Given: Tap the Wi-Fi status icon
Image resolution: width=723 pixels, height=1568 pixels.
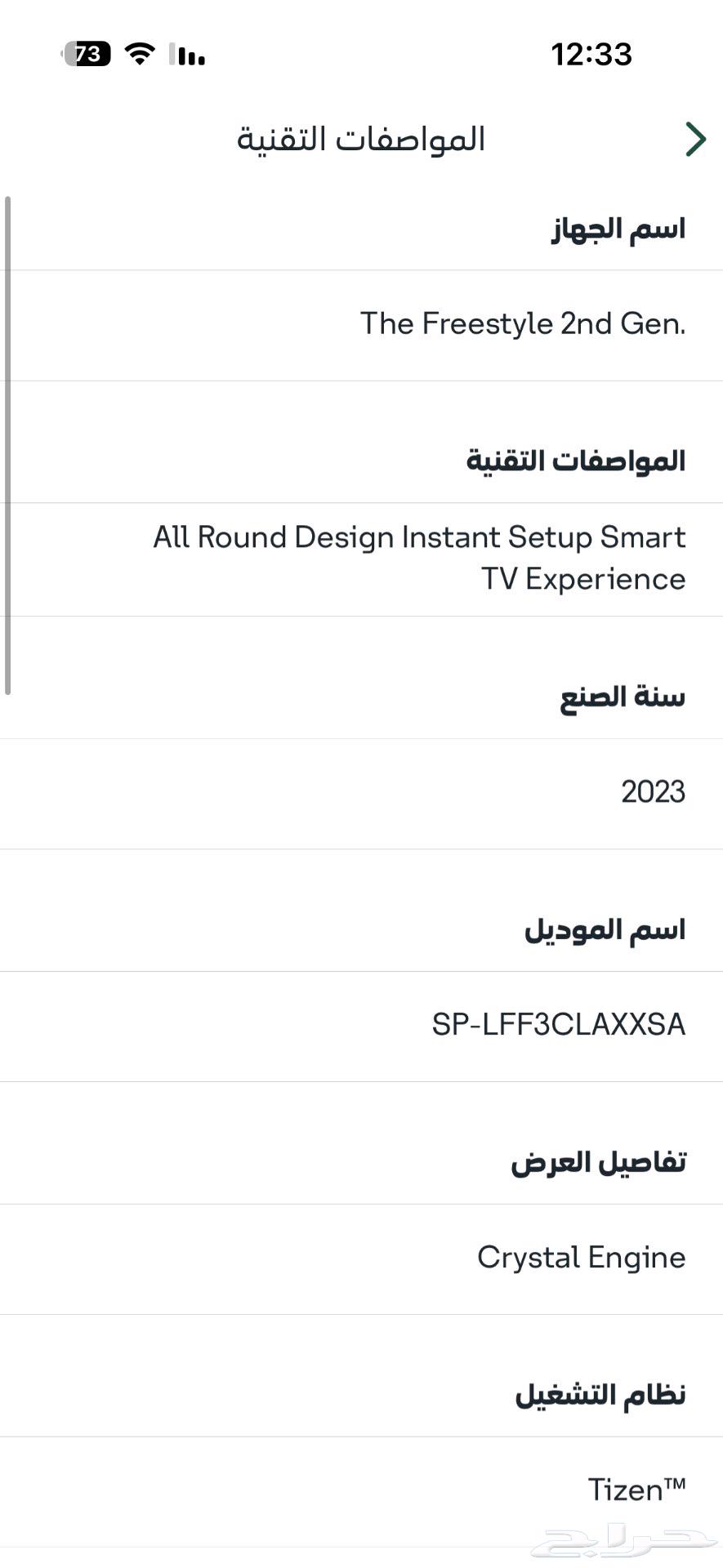Looking at the screenshot, I should 140,54.
